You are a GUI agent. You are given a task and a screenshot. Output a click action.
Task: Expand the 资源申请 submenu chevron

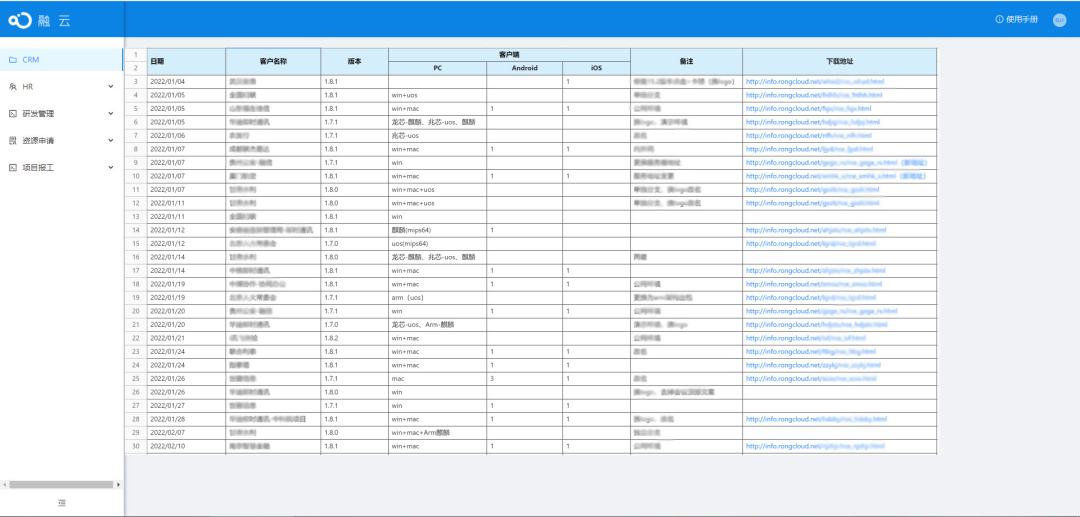coord(111,141)
